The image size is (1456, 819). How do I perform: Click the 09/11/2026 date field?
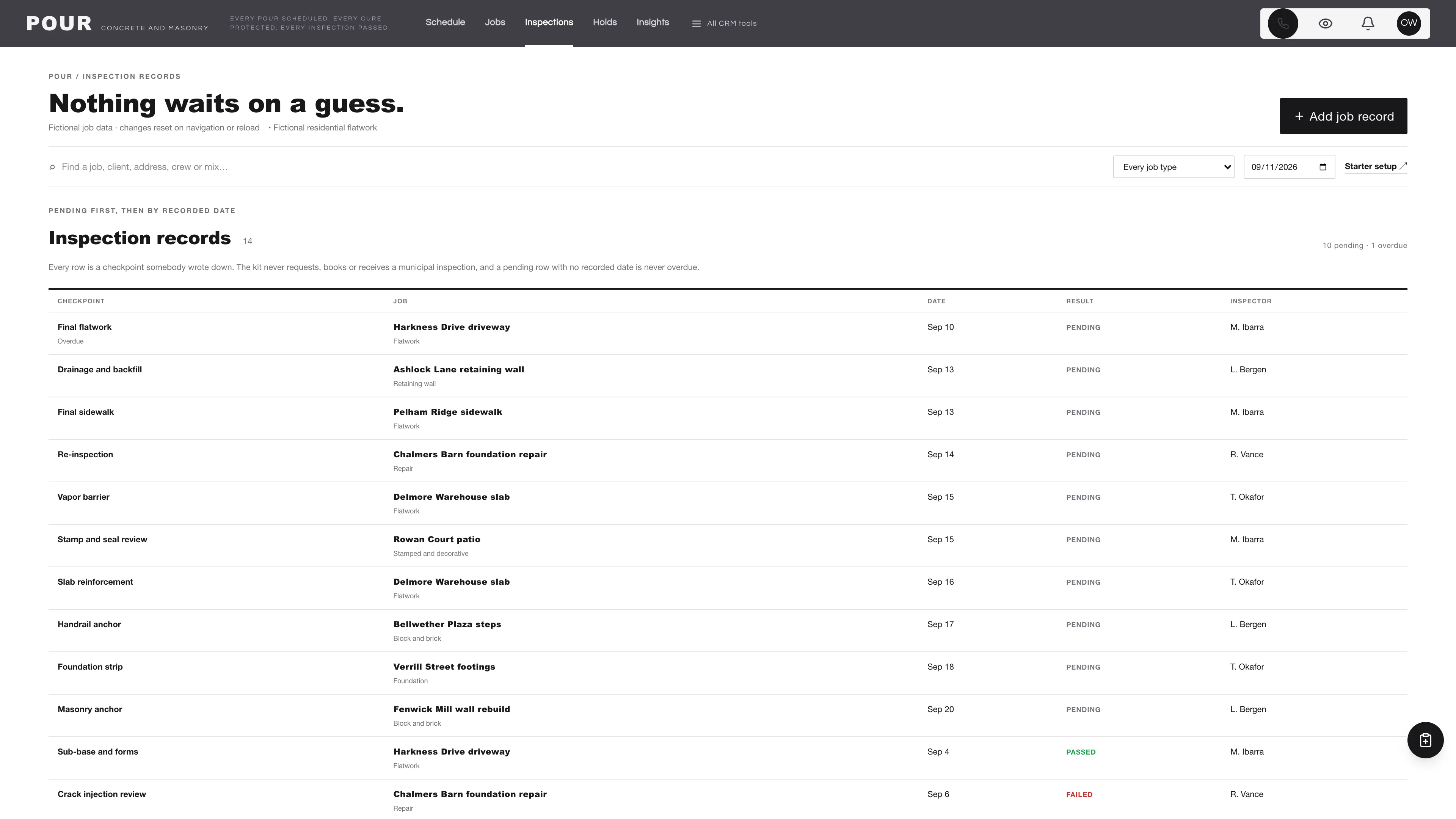click(x=1289, y=167)
